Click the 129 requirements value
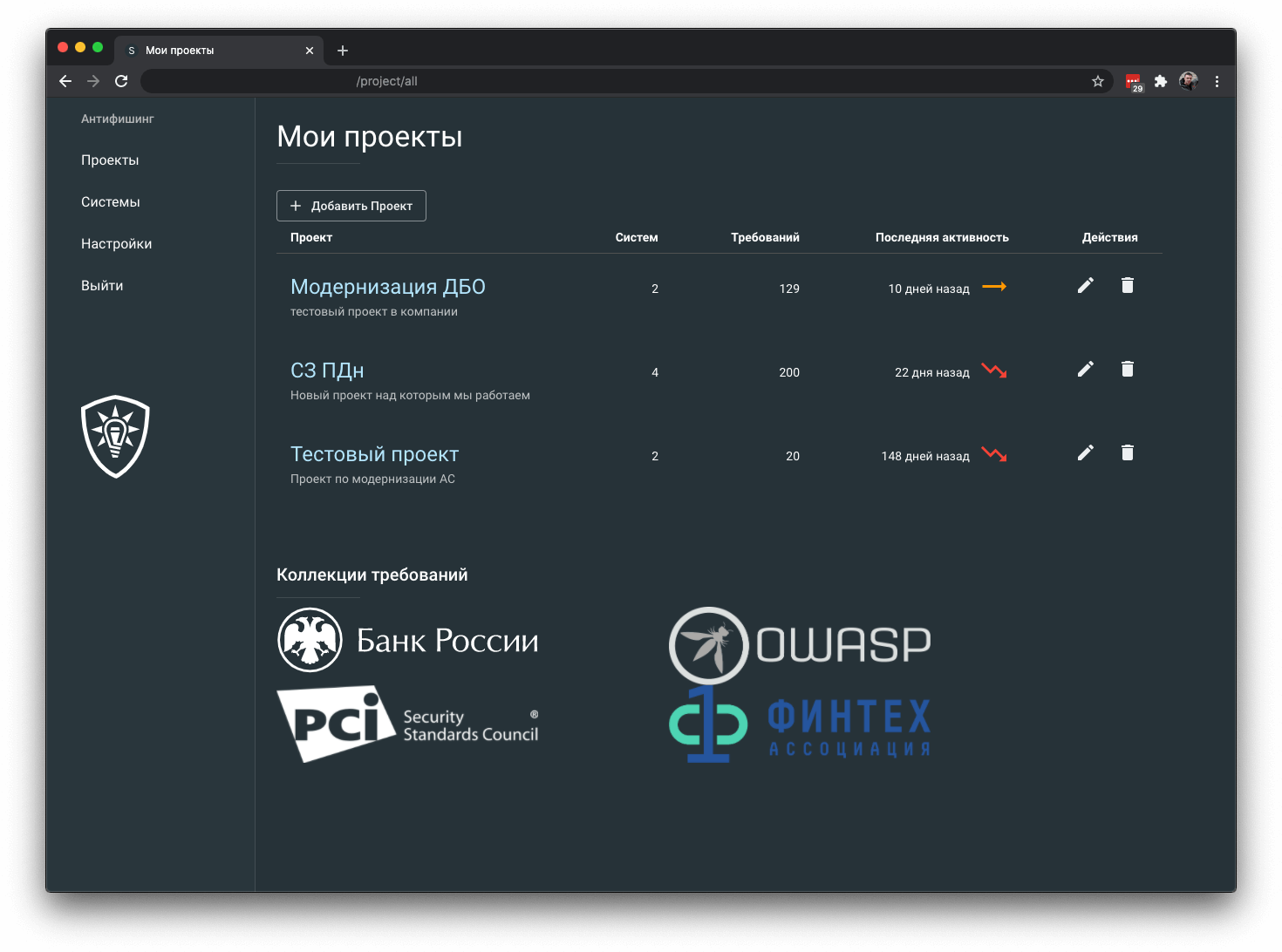 click(789, 289)
